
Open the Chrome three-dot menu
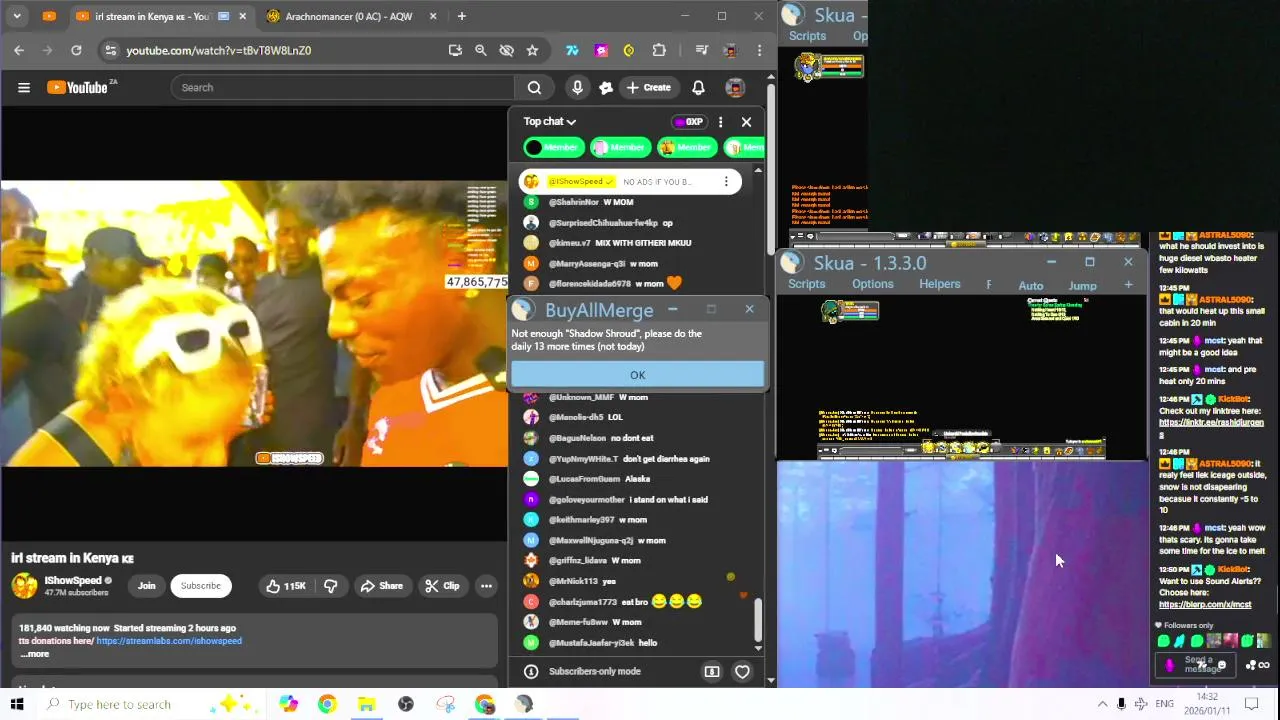759,50
